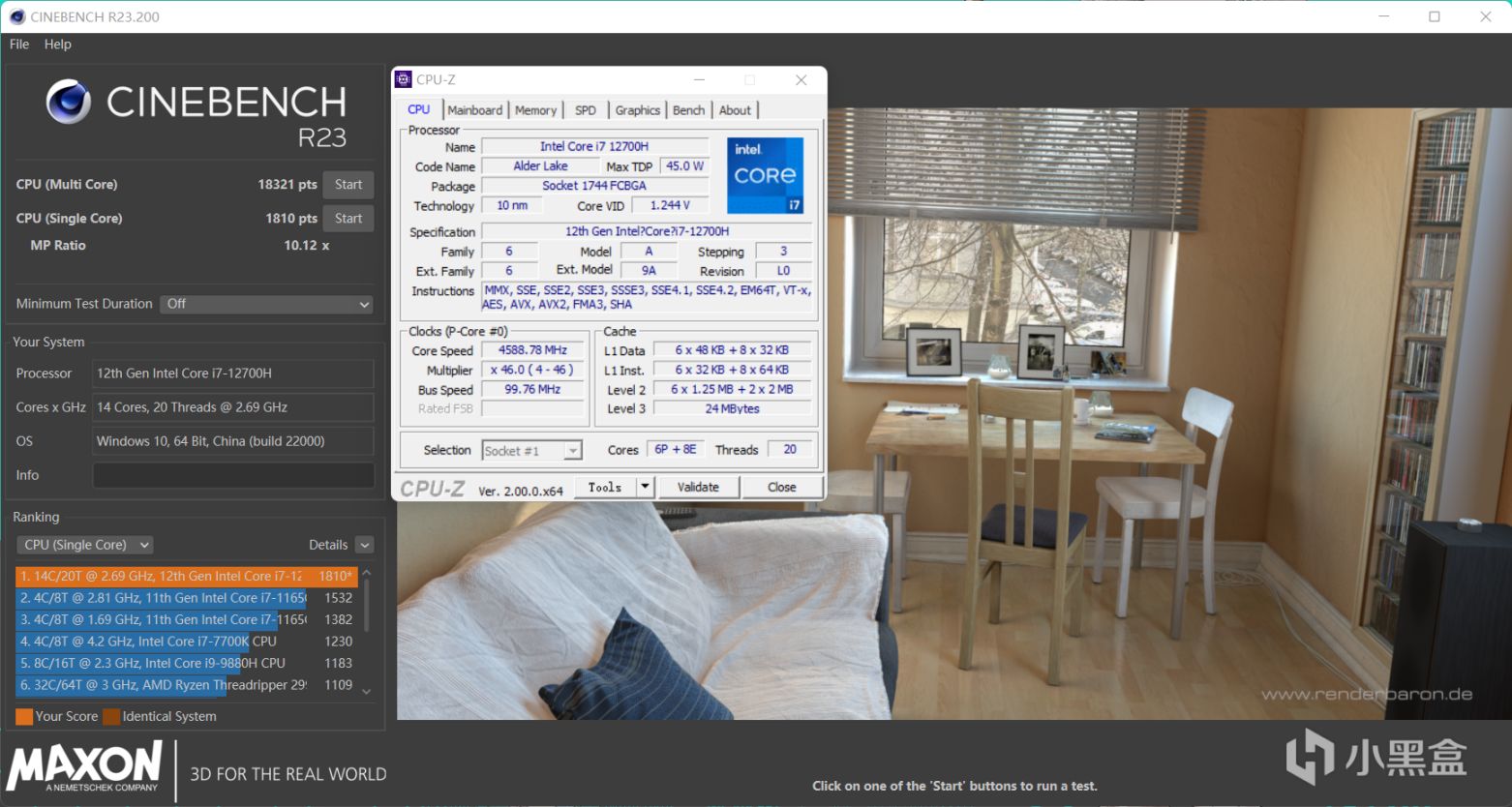Screen dimensions: 1512x807
Task: Switch to the Mainboard tab in CPU-Z
Action: click(x=475, y=110)
